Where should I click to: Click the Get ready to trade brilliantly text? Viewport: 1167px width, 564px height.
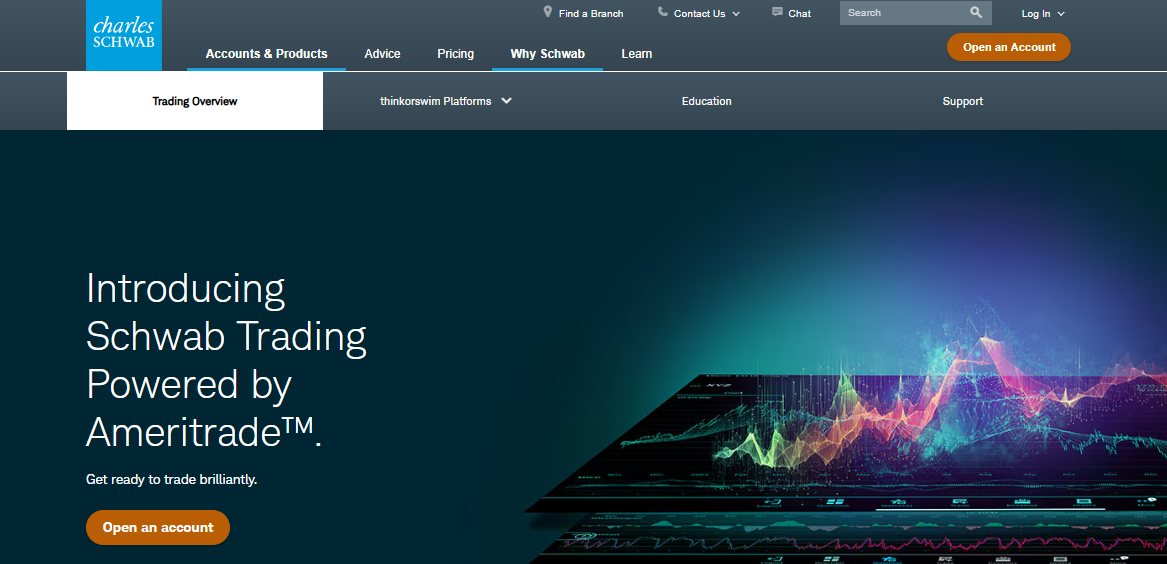(x=171, y=480)
